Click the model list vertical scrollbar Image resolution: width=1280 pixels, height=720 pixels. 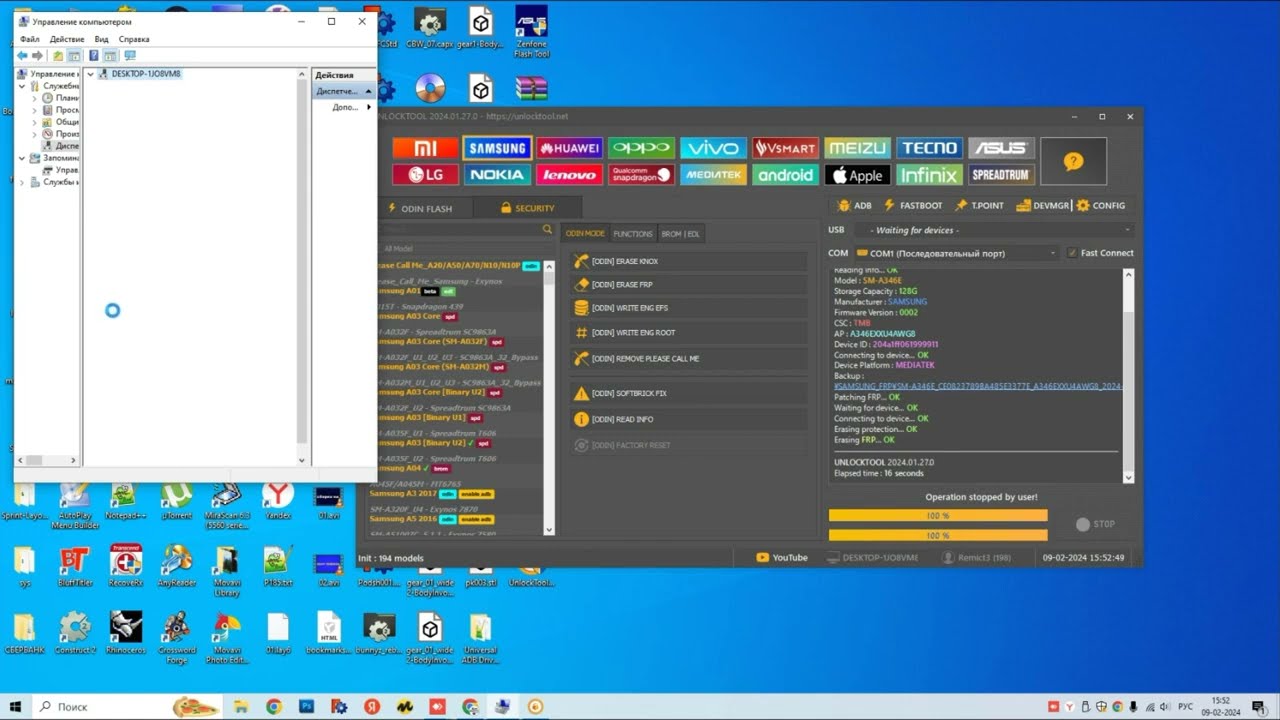549,398
